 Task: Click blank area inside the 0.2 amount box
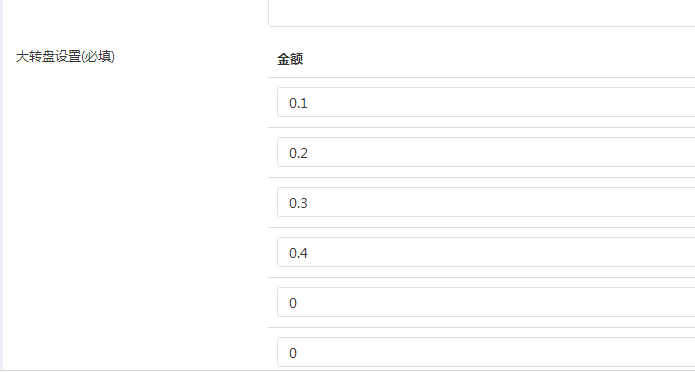coord(501,153)
